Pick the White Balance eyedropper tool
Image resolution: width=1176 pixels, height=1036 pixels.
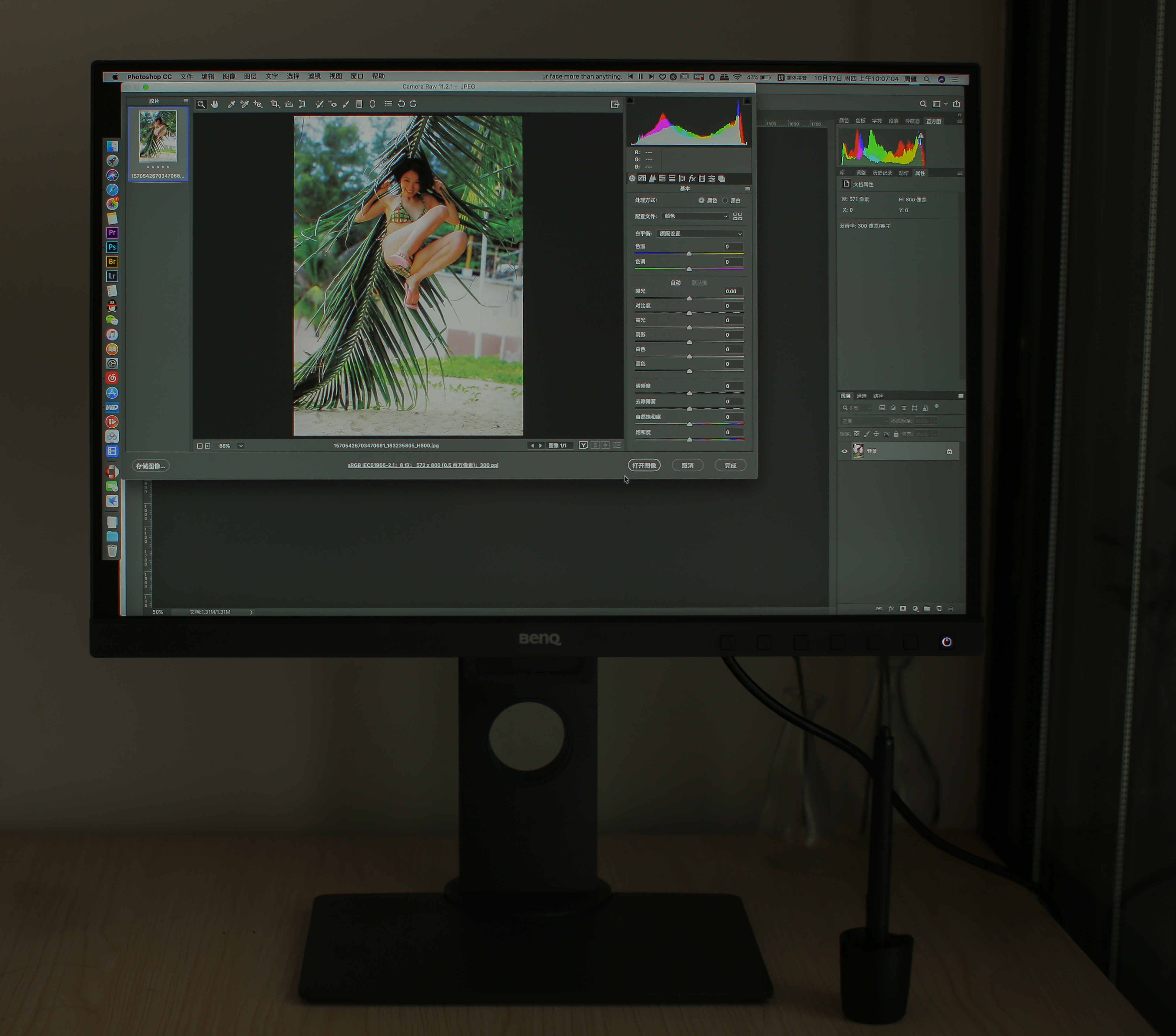[231, 104]
